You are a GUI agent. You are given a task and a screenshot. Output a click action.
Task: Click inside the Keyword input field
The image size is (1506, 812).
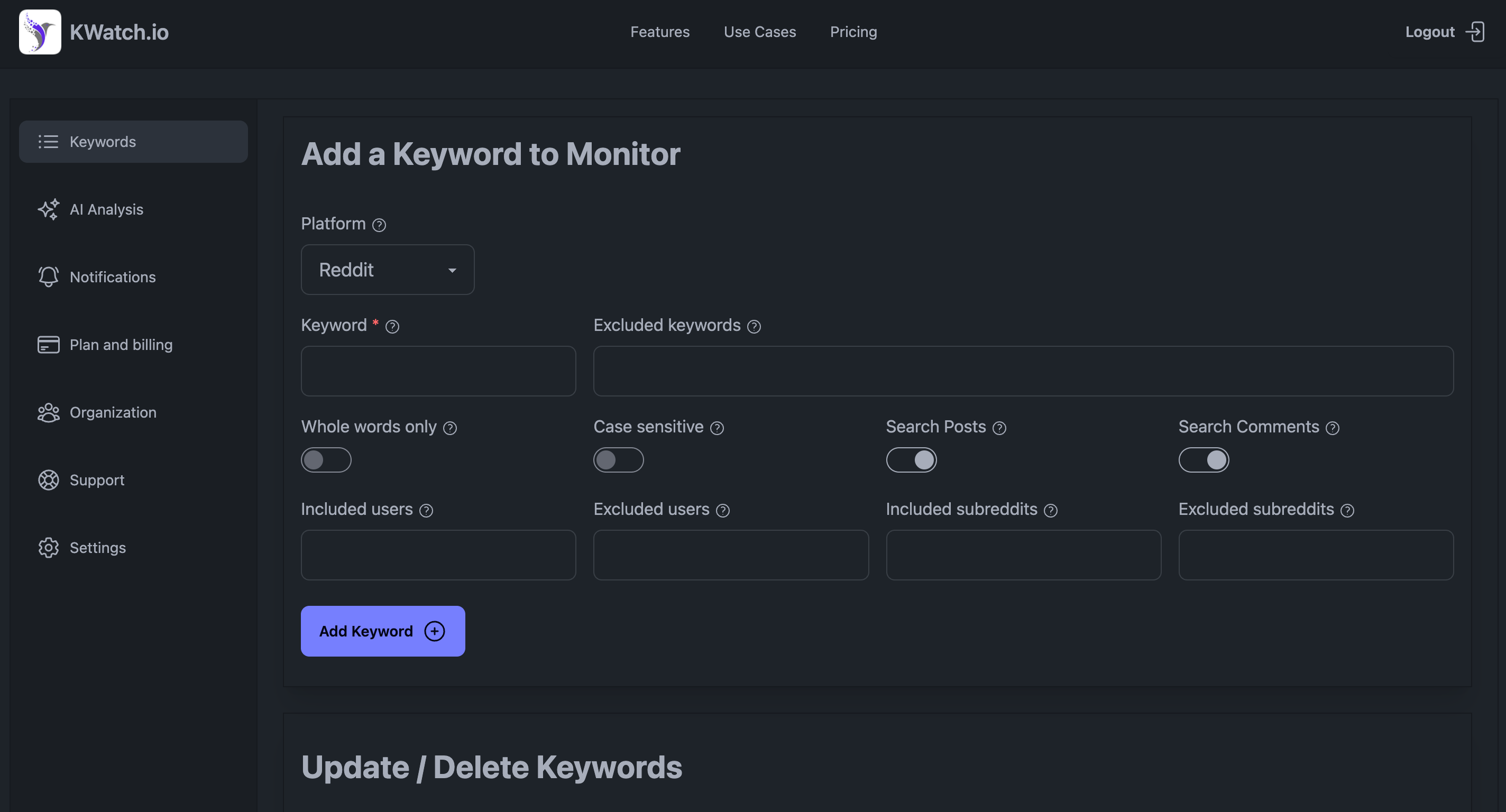(x=438, y=371)
